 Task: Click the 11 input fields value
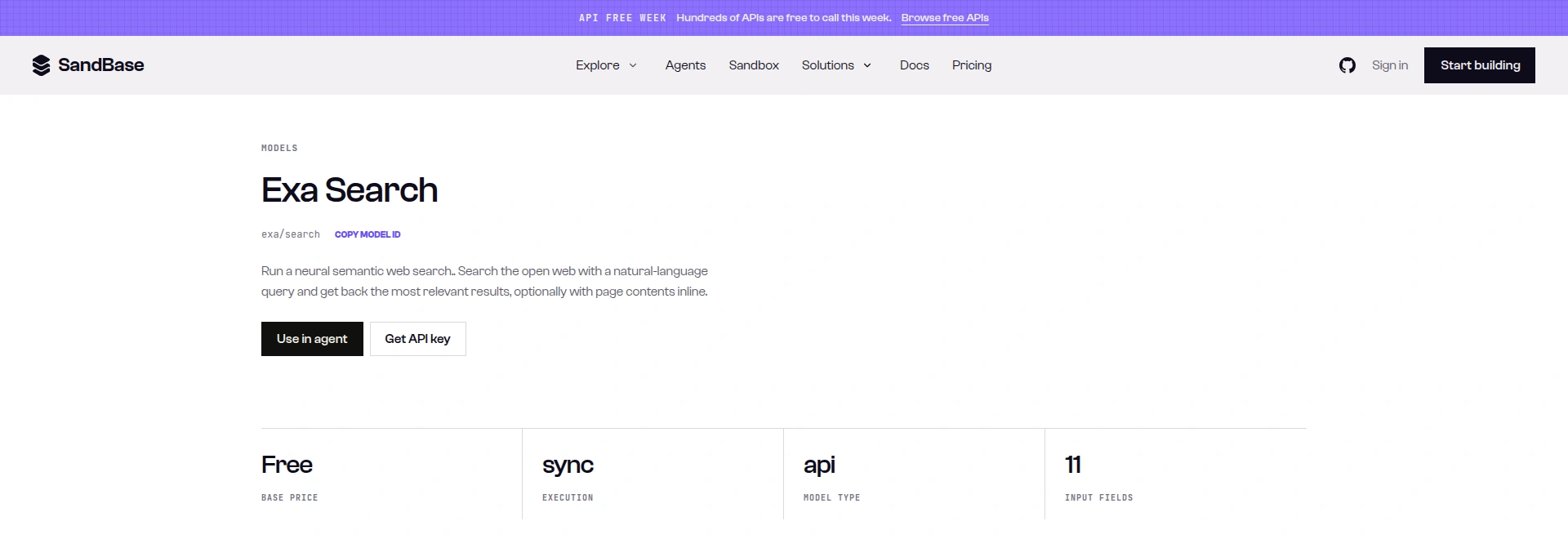click(x=1073, y=465)
